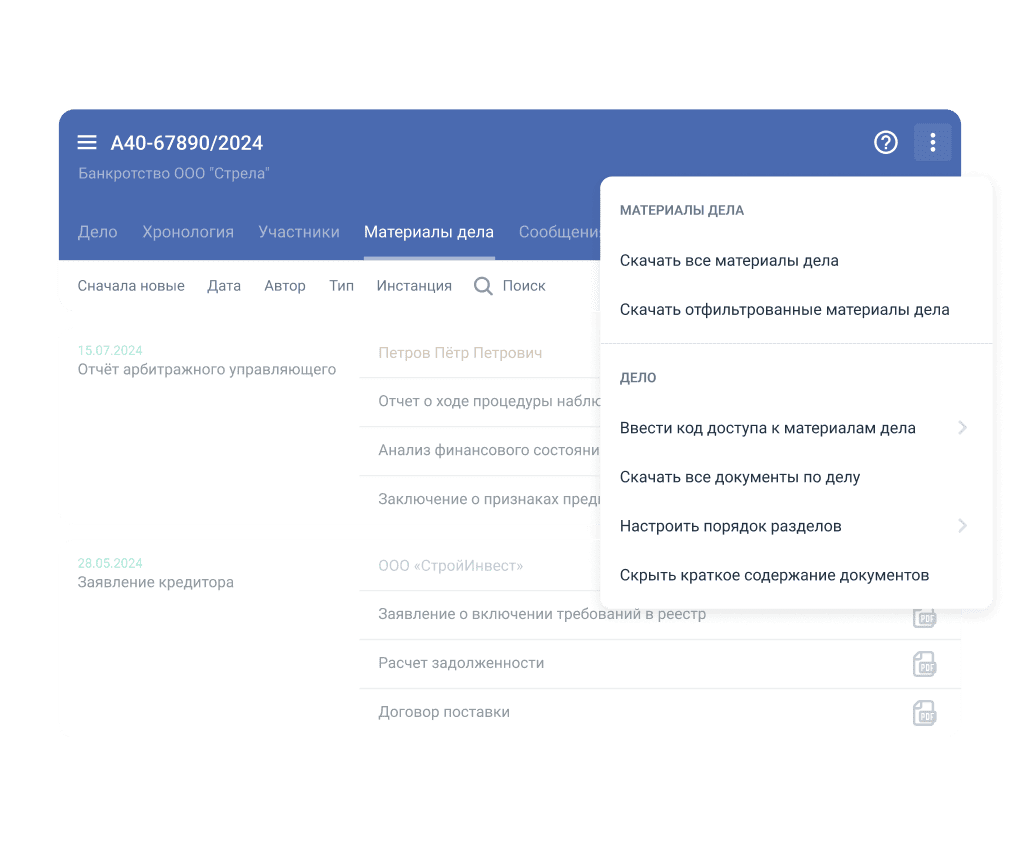The height and width of the screenshot is (848, 1020).
Task: Expand Настроить порядок разделов submenu arrow
Action: click(x=962, y=526)
